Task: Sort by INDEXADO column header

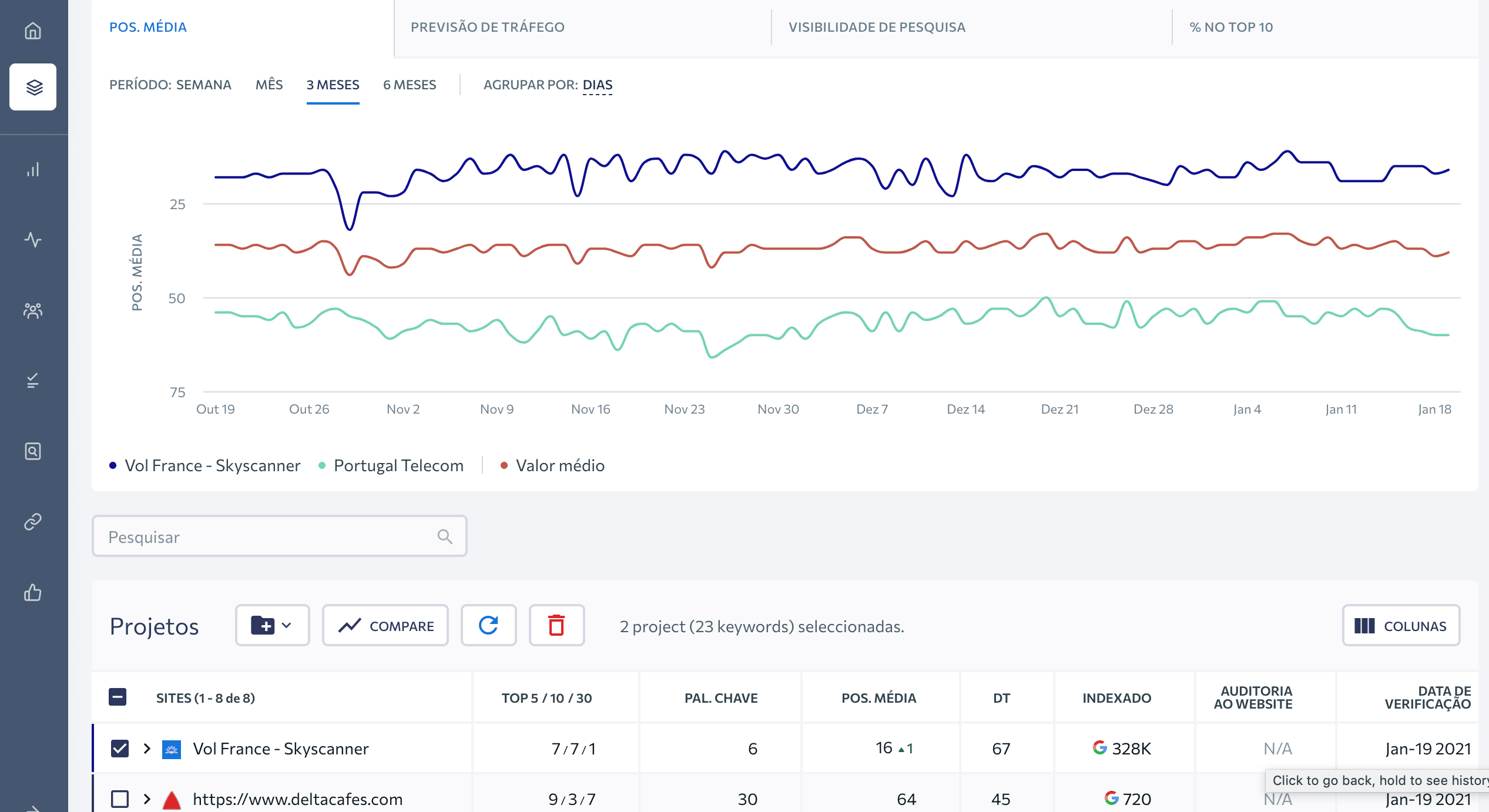Action: 1116,698
